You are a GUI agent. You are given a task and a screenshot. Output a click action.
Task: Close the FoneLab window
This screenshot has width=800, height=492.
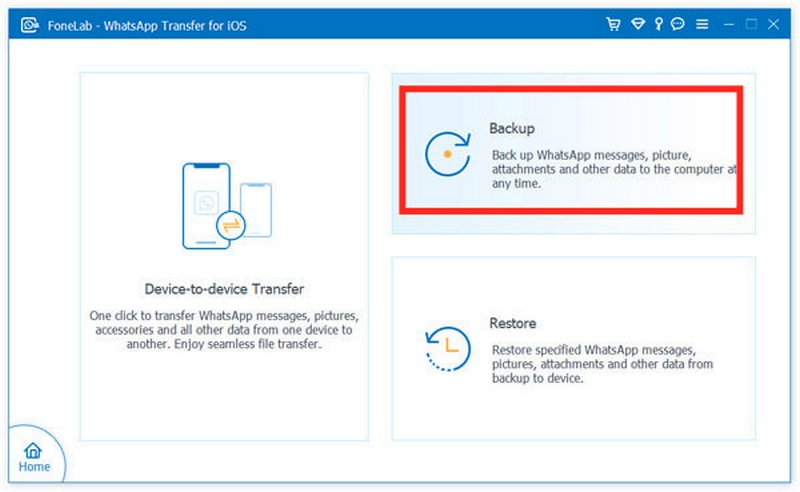coord(778,23)
